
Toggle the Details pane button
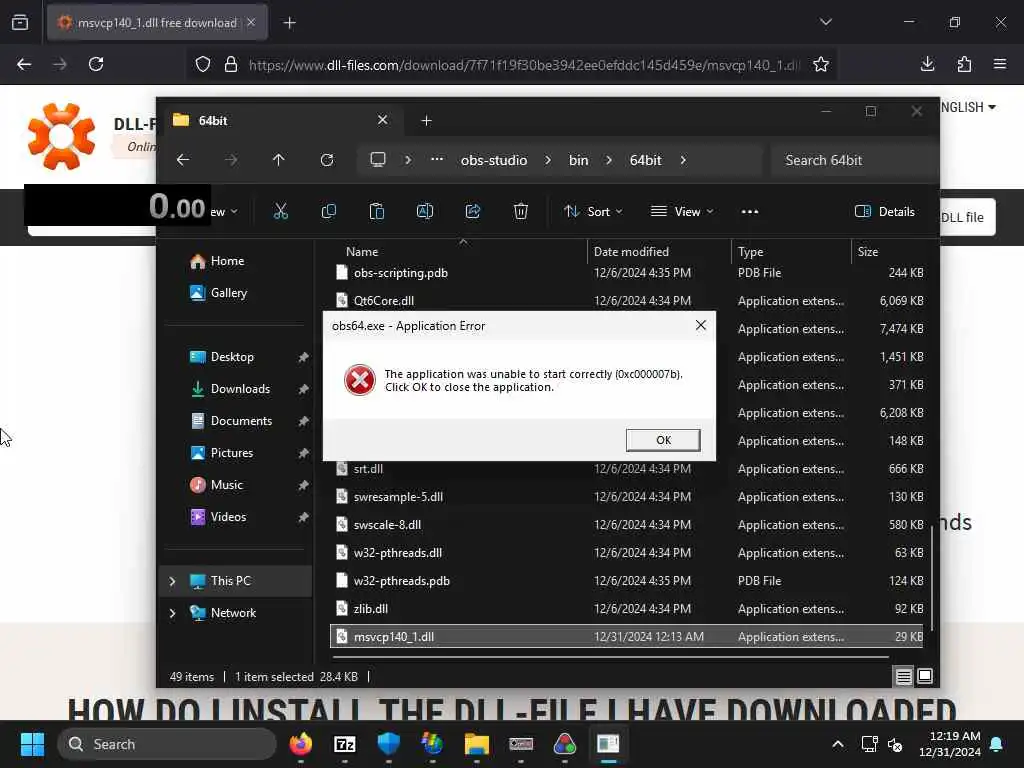pyautogui.click(x=884, y=212)
